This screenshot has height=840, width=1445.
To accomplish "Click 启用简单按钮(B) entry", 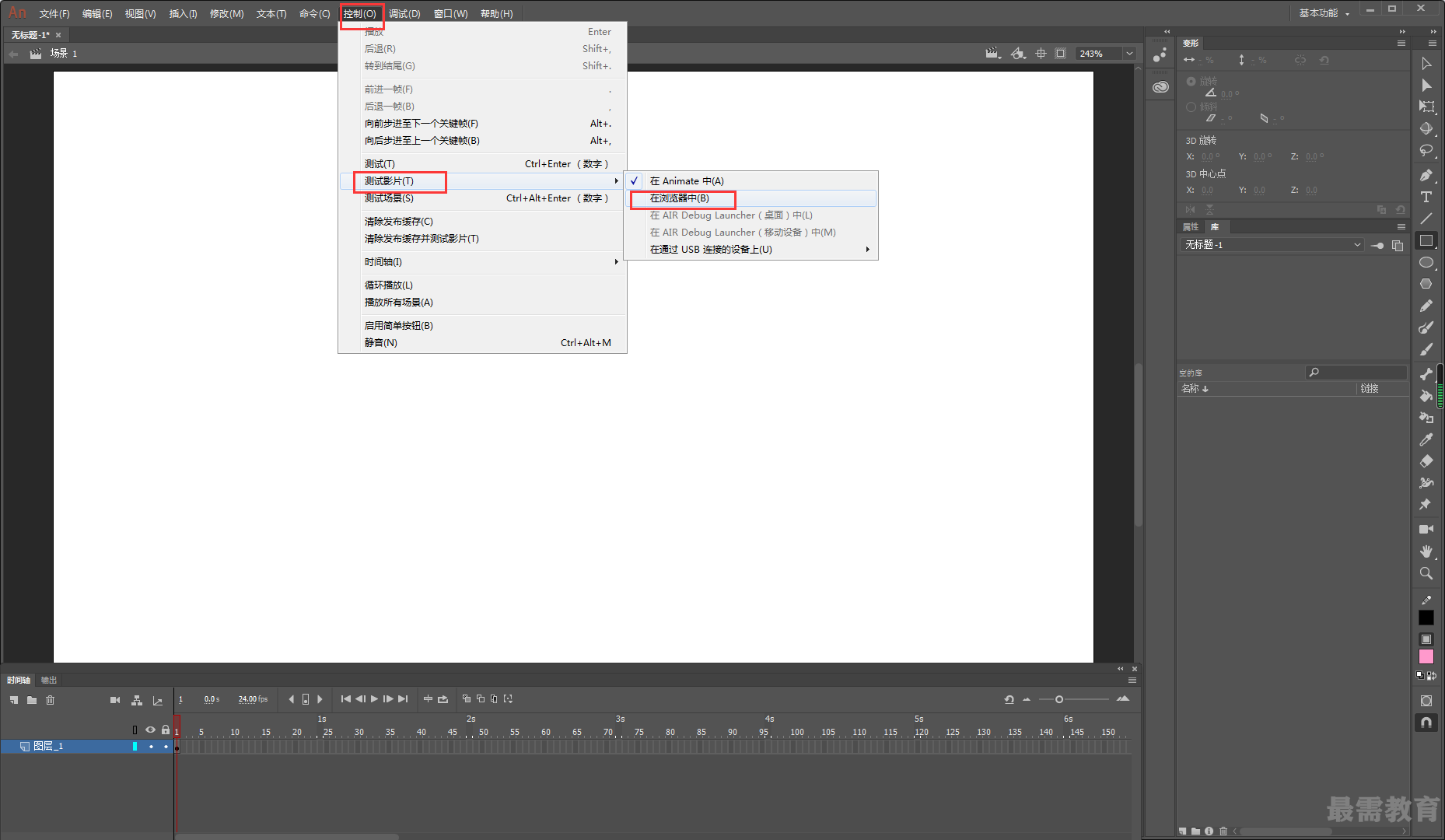I will click(482, 326).
